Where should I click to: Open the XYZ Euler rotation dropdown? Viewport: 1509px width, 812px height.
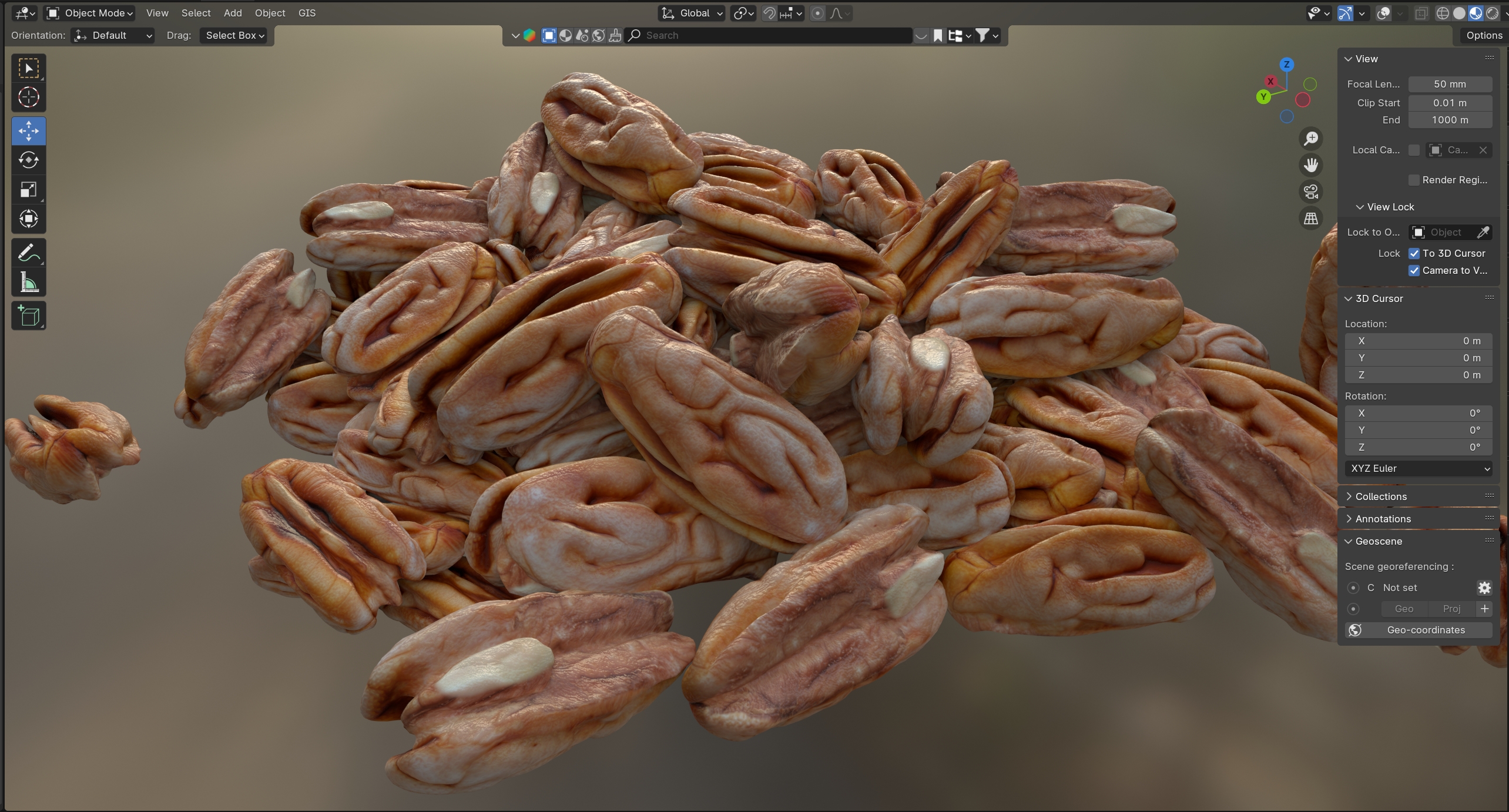1419,468
